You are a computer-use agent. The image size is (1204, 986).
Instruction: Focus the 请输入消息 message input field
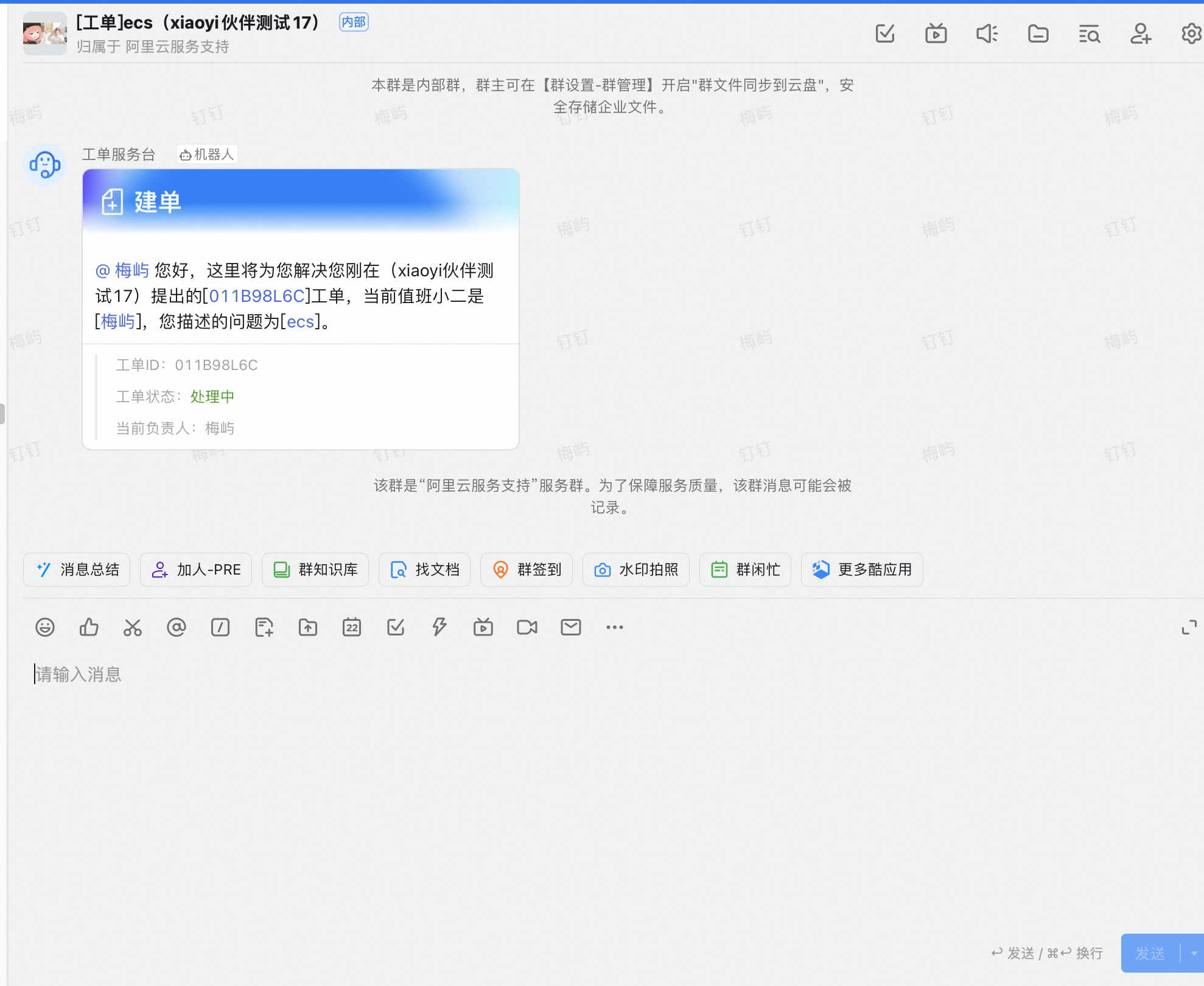[x=614, y=674]
